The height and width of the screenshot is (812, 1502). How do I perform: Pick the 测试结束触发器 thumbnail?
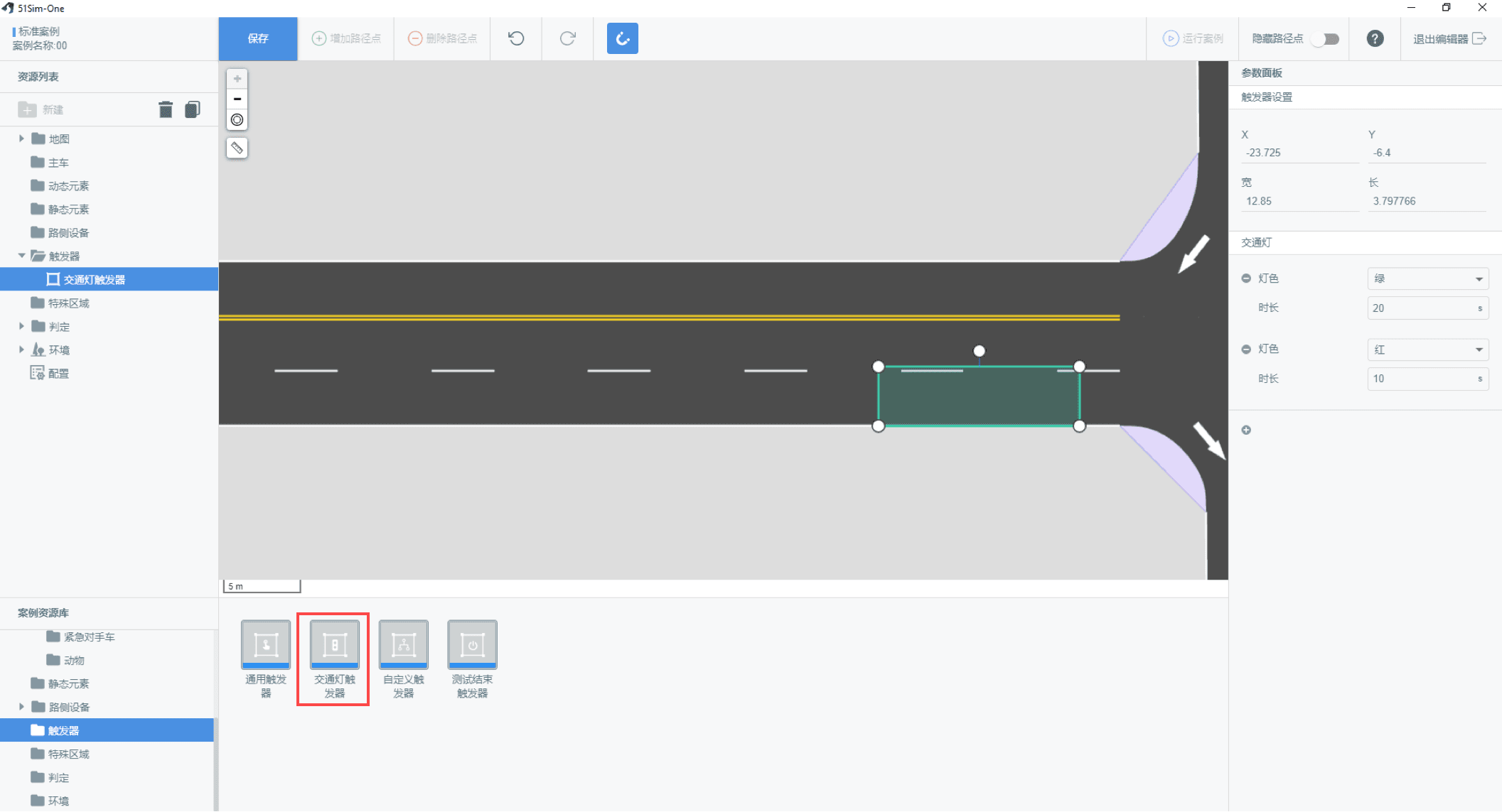click(473, 645)
